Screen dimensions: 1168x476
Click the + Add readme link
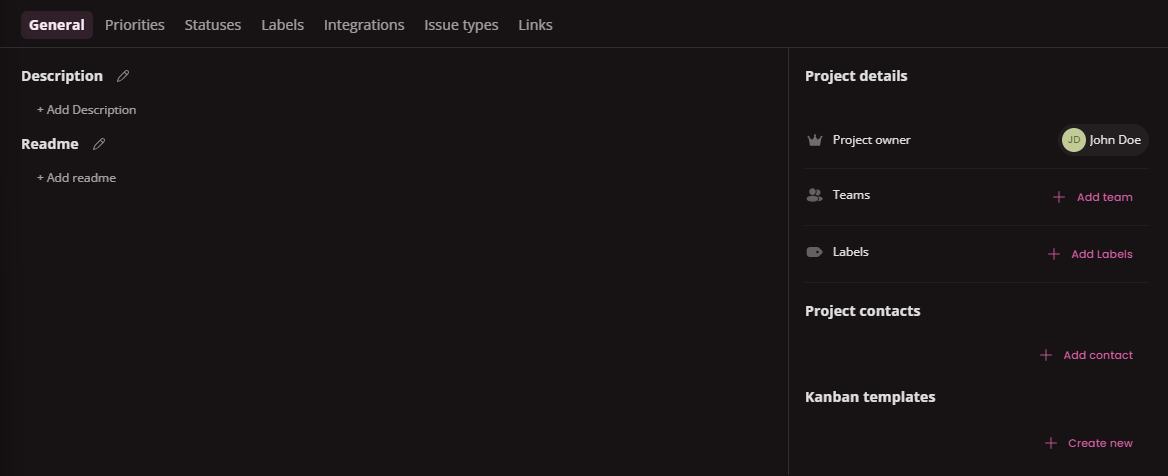pyautogui.click(x=77, y=178)
